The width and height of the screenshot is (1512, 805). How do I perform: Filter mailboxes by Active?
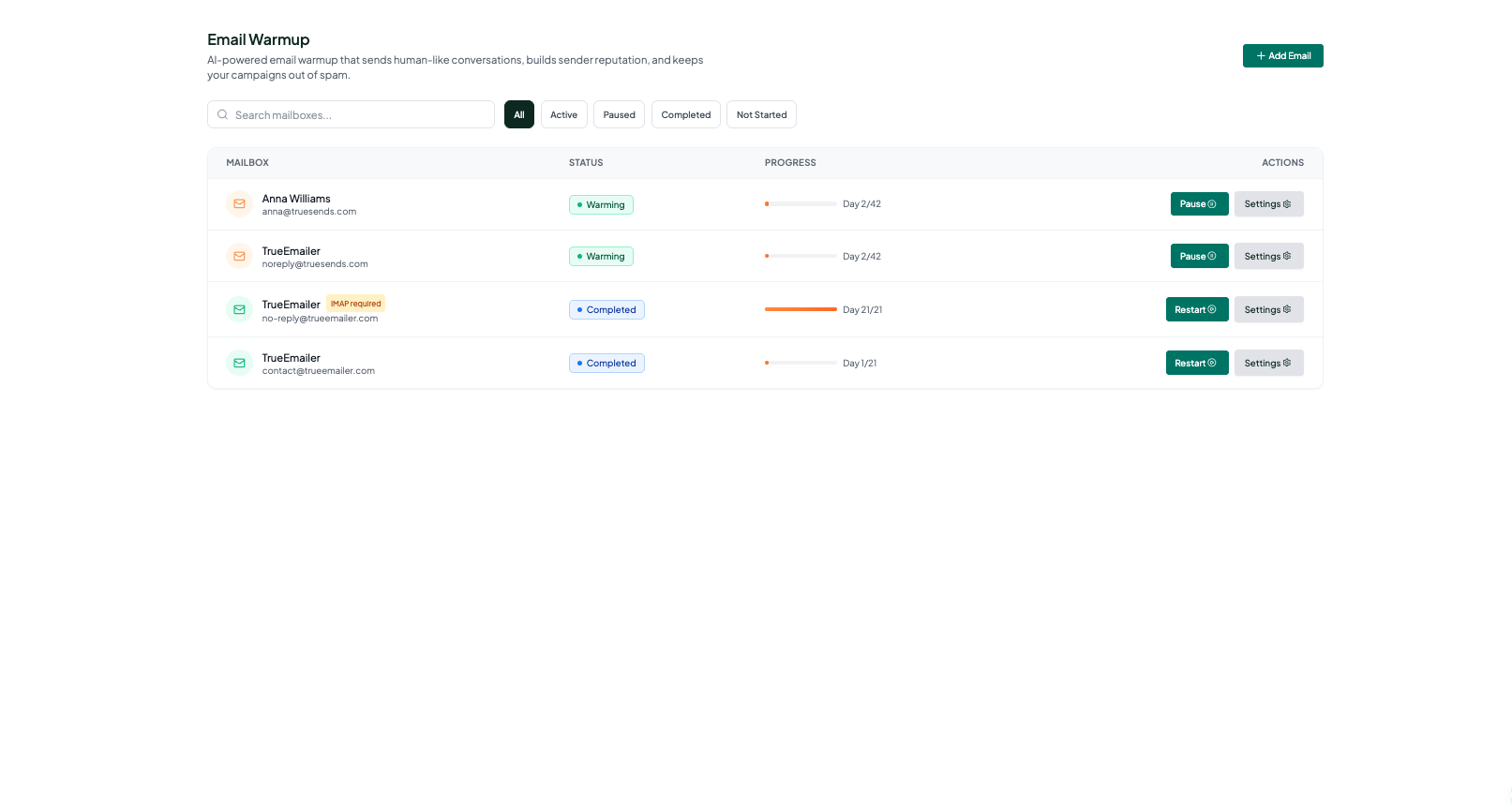564,115
